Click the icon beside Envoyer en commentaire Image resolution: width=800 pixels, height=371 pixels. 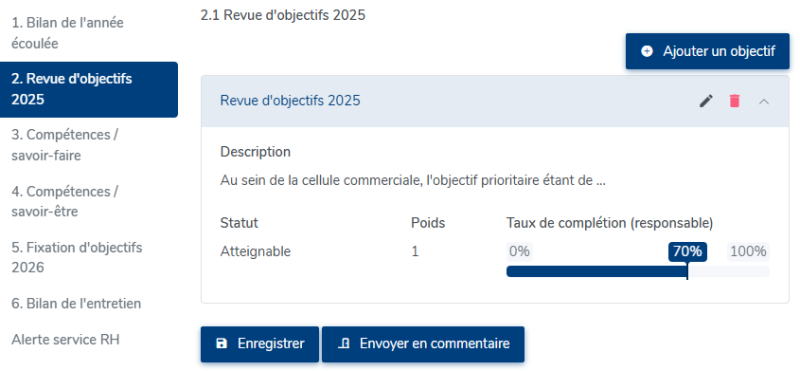click(x=344, y=344)
